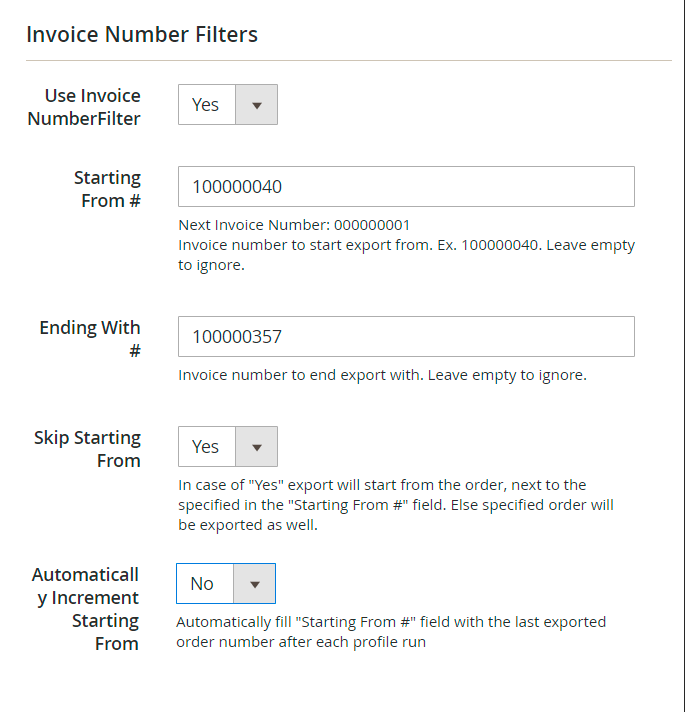This screenshot has height=712, width=685.
Task: Click the Ending With # label
Action: click(x=90, y=339)
